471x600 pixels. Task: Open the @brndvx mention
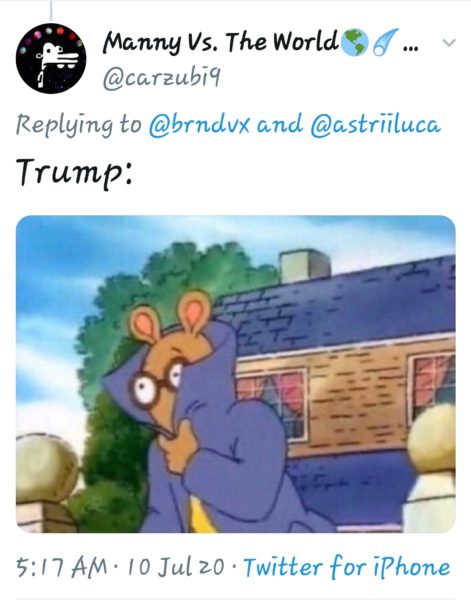click(199, 124)
